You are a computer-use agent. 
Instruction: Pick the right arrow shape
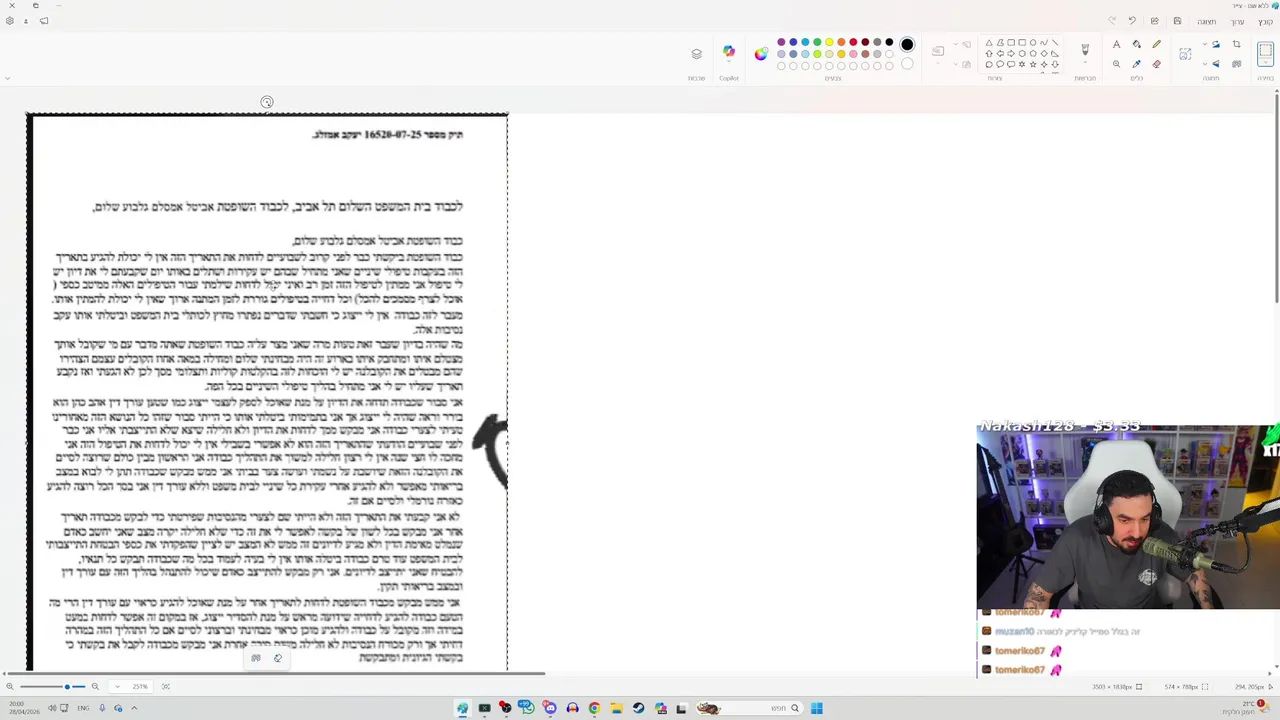(x=1011, y=53)
